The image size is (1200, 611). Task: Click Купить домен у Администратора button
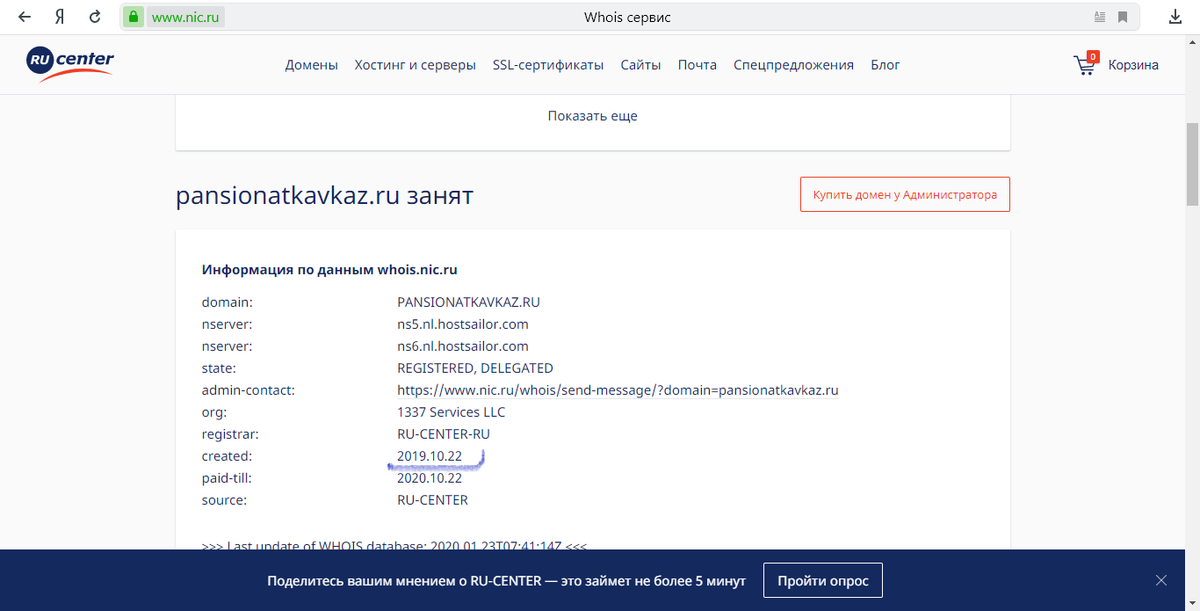pyautogui.click(x=905, y=195)
